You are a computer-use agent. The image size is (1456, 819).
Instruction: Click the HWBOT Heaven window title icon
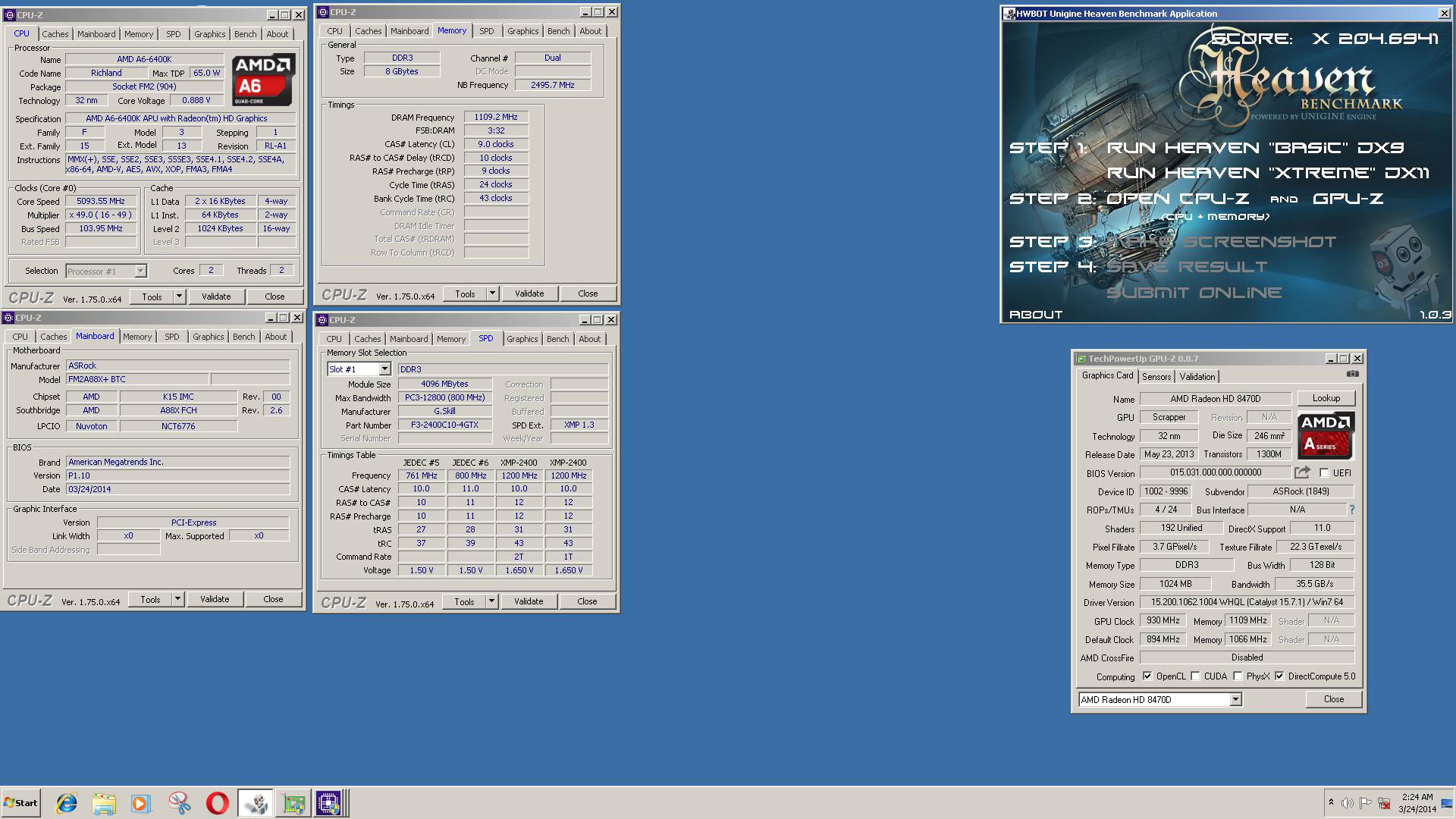click(1009, 14)
